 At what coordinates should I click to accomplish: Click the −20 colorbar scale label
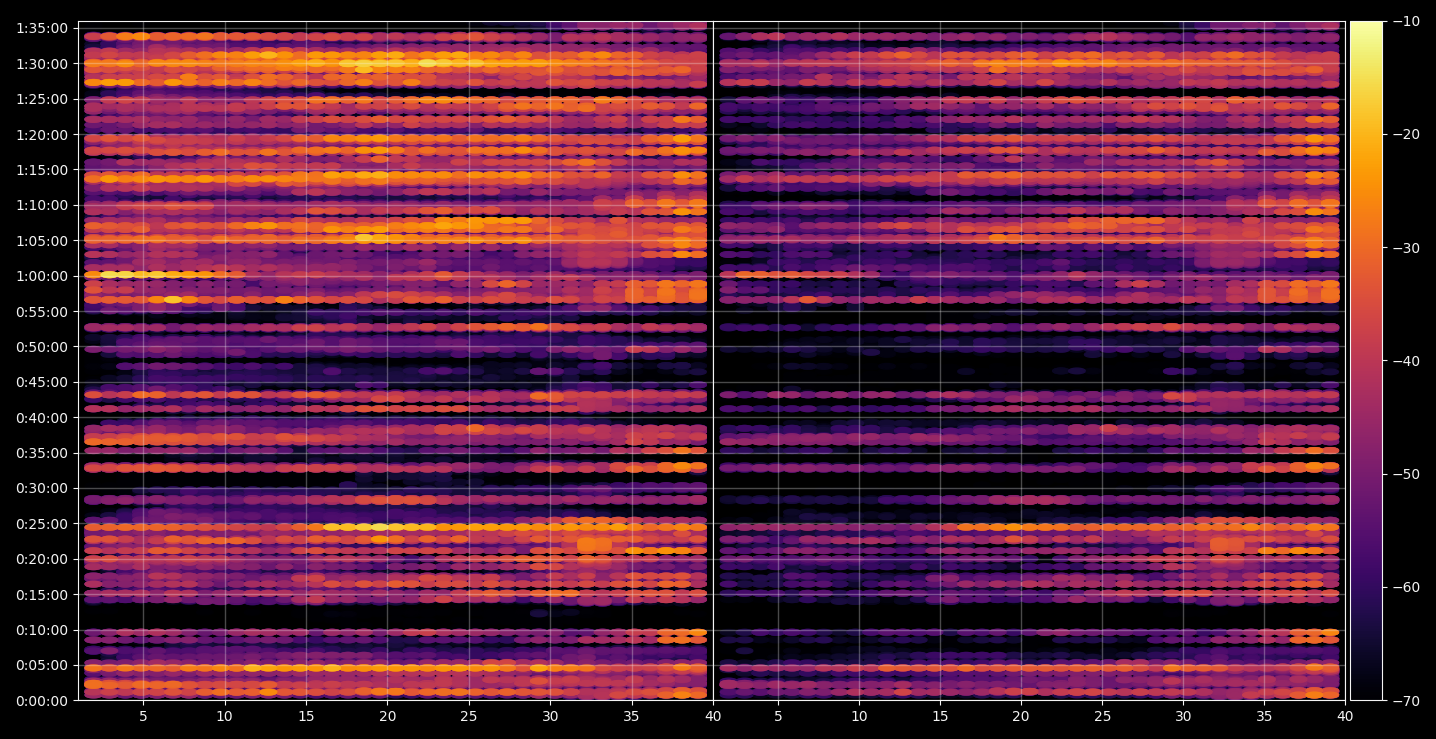point(1406,134)
